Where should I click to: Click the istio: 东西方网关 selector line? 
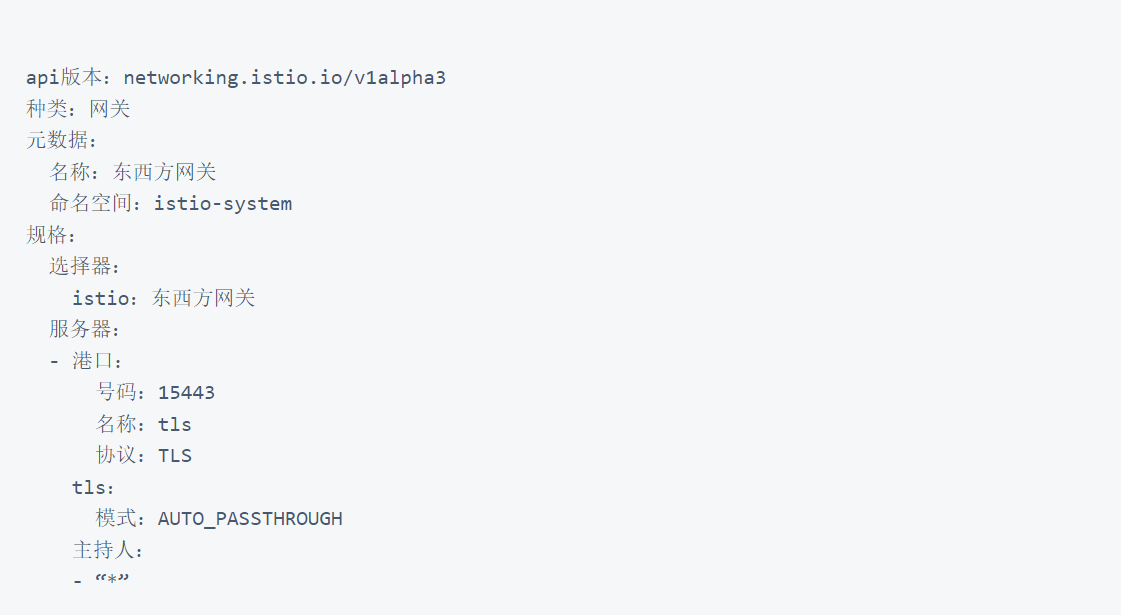163,298
